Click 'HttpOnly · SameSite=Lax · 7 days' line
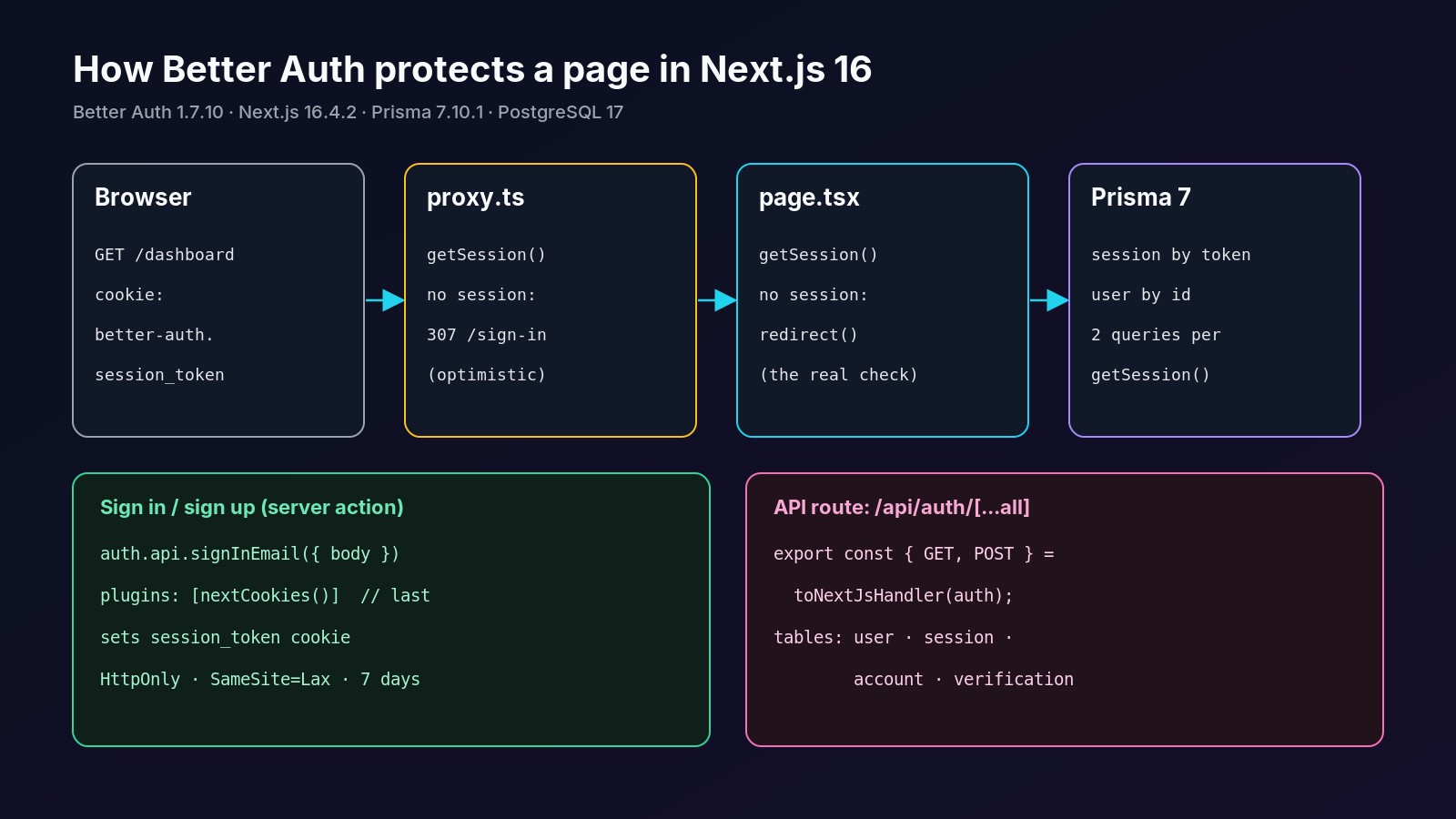The image size is (1456, 819). pyautogui.click(x=260, y=680)
